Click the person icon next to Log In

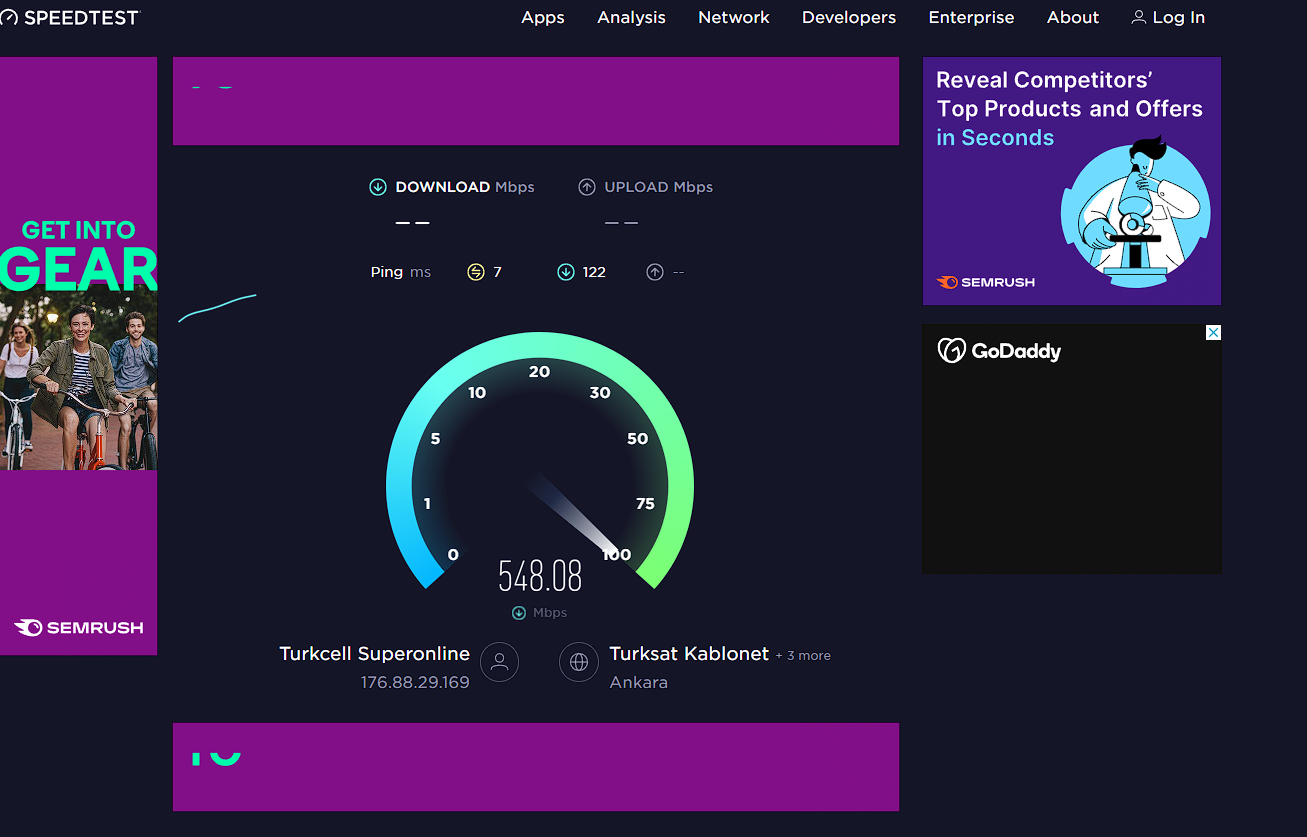click(x=1139, y=17)
